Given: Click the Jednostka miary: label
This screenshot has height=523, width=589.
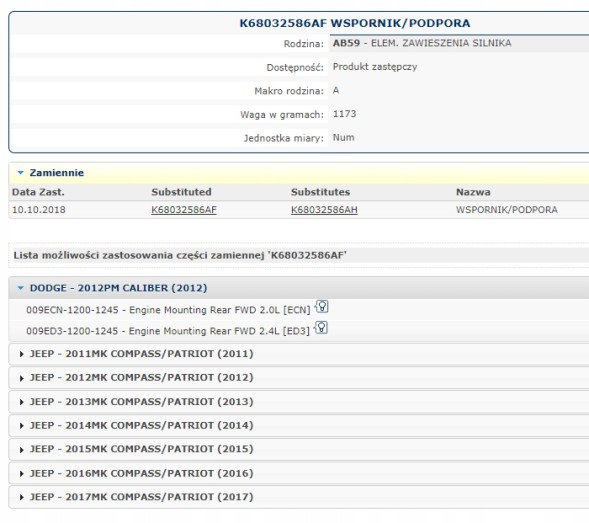Looking at the screenshot, I should click(284, 138).
